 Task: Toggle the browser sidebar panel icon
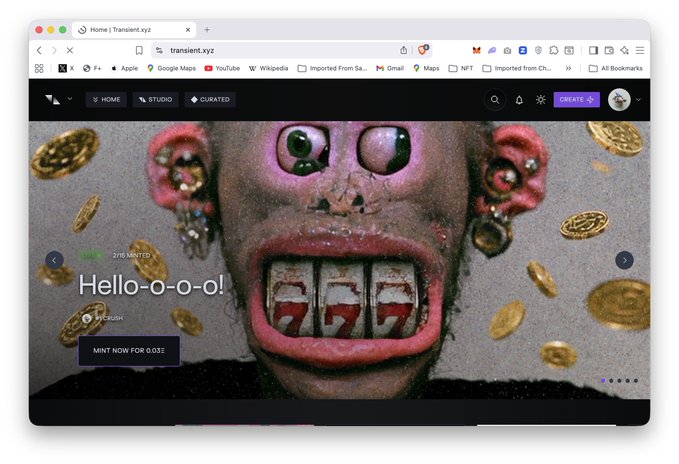click(593, 51)
